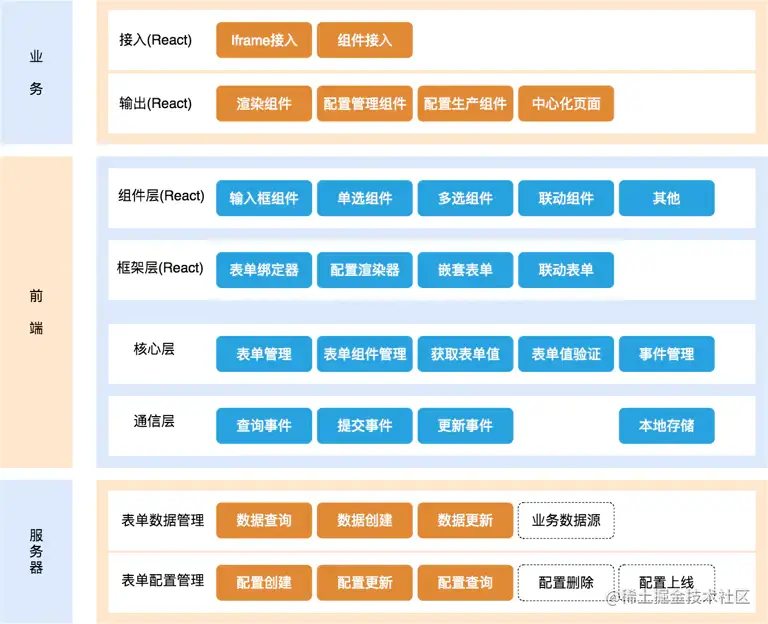Click the blue 联动组件 block

(x=566, y=198)
